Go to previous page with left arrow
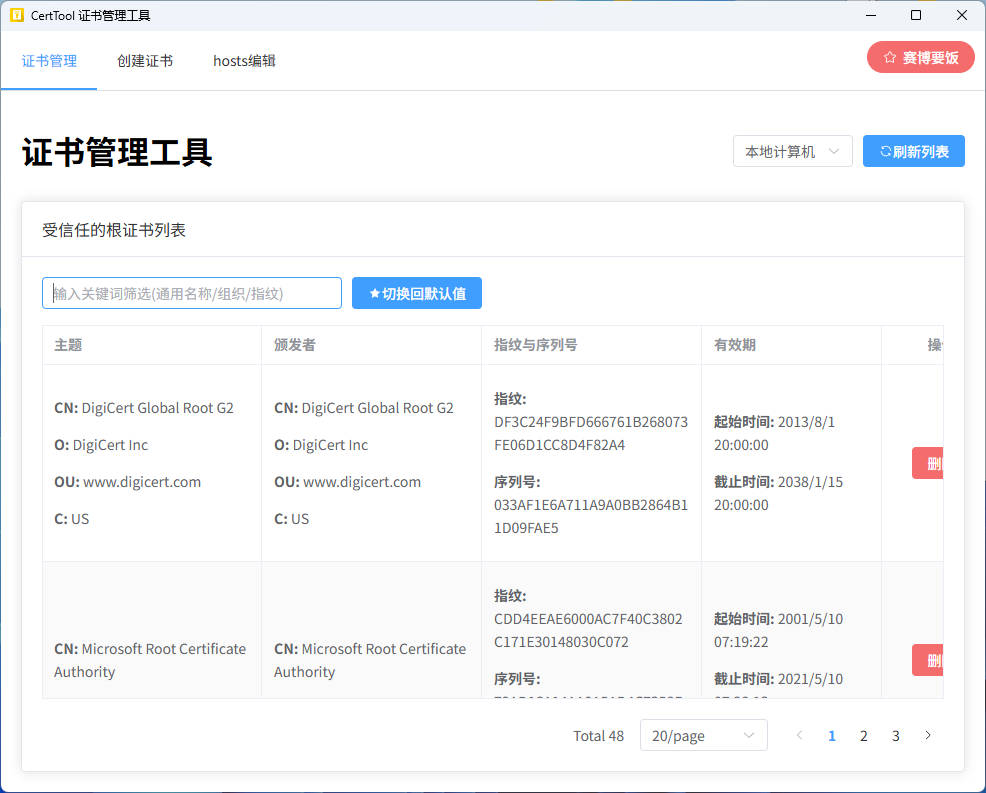Viewport: 986px width, 793px height. pyautogui.click(x=799, y=735)
